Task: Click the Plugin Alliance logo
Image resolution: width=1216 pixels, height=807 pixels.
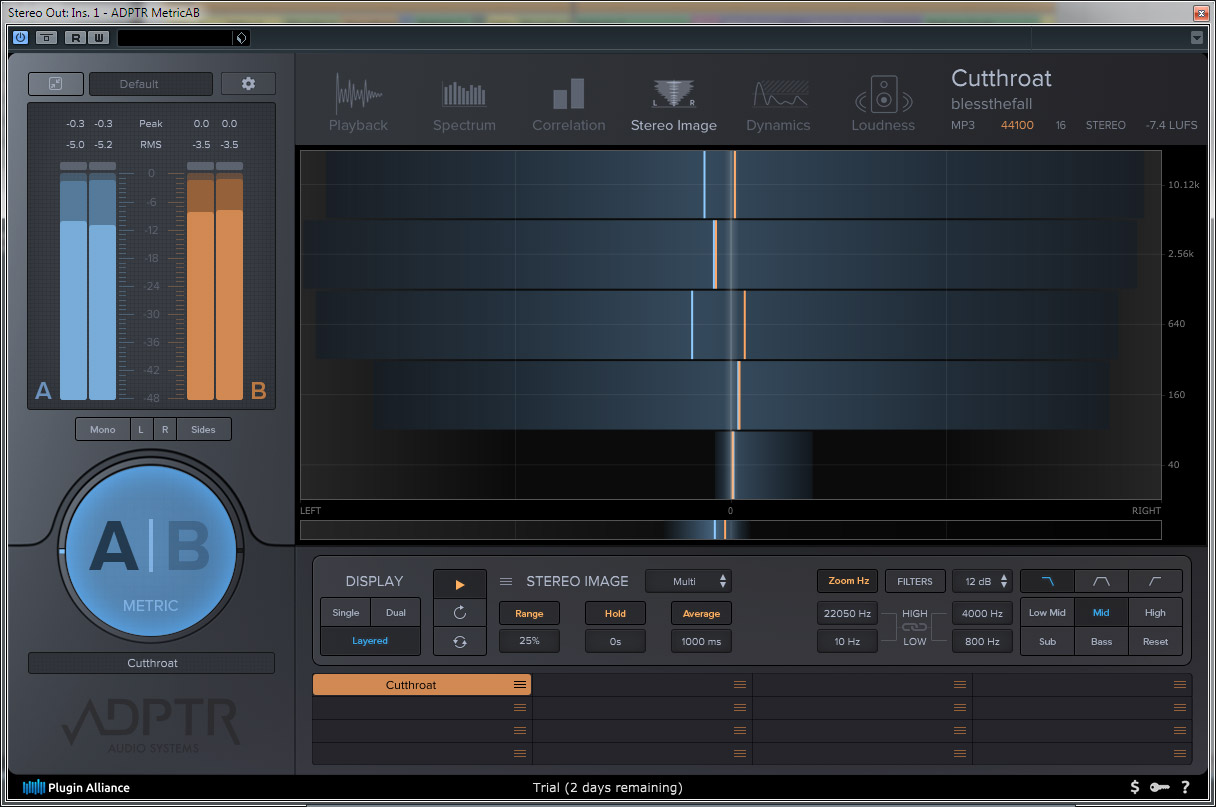Action: pyautogui.click(x=76, y=787)
